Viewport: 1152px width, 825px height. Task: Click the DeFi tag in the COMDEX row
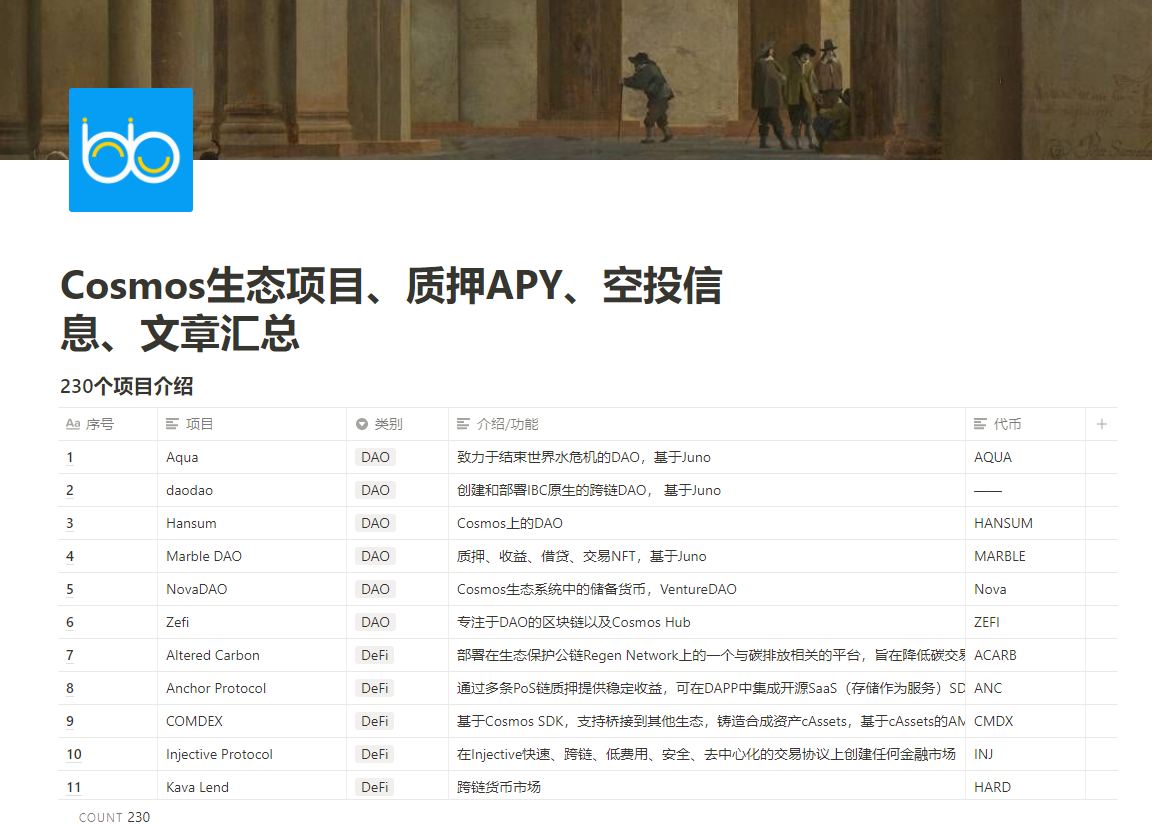coord(375,721)
